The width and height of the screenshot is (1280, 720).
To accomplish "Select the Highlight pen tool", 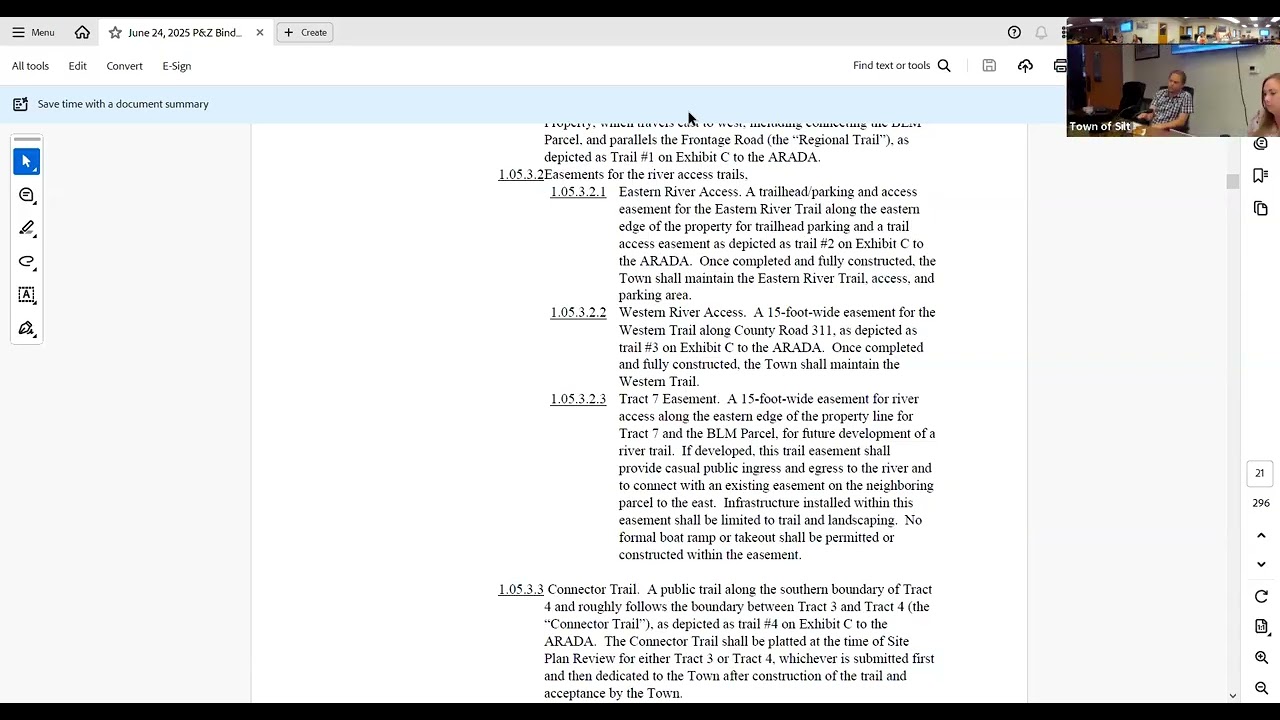I will click(27, 228).
